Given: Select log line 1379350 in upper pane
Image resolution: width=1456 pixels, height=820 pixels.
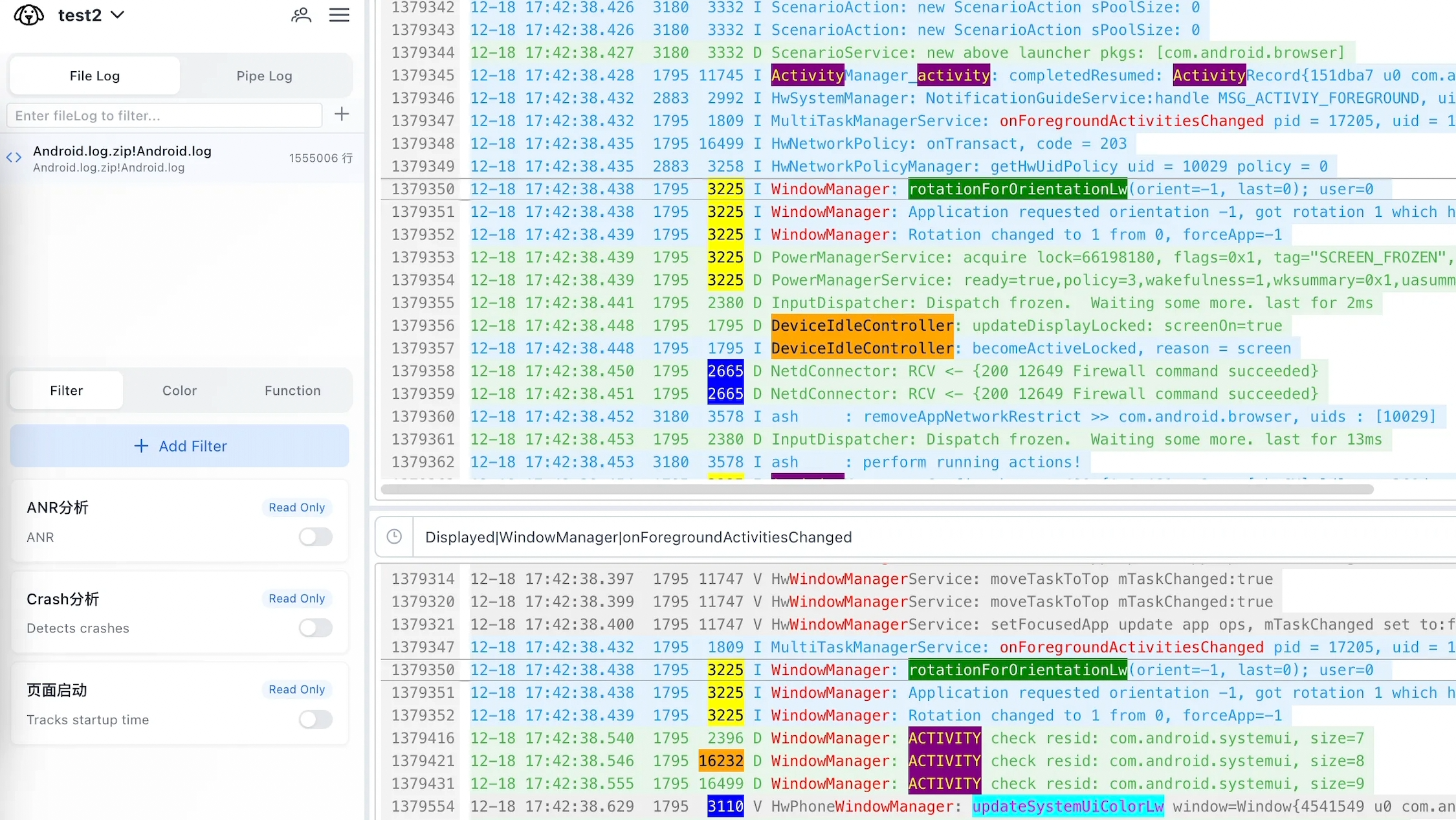Looking at the screenshot, I should [x=918, y=189].
